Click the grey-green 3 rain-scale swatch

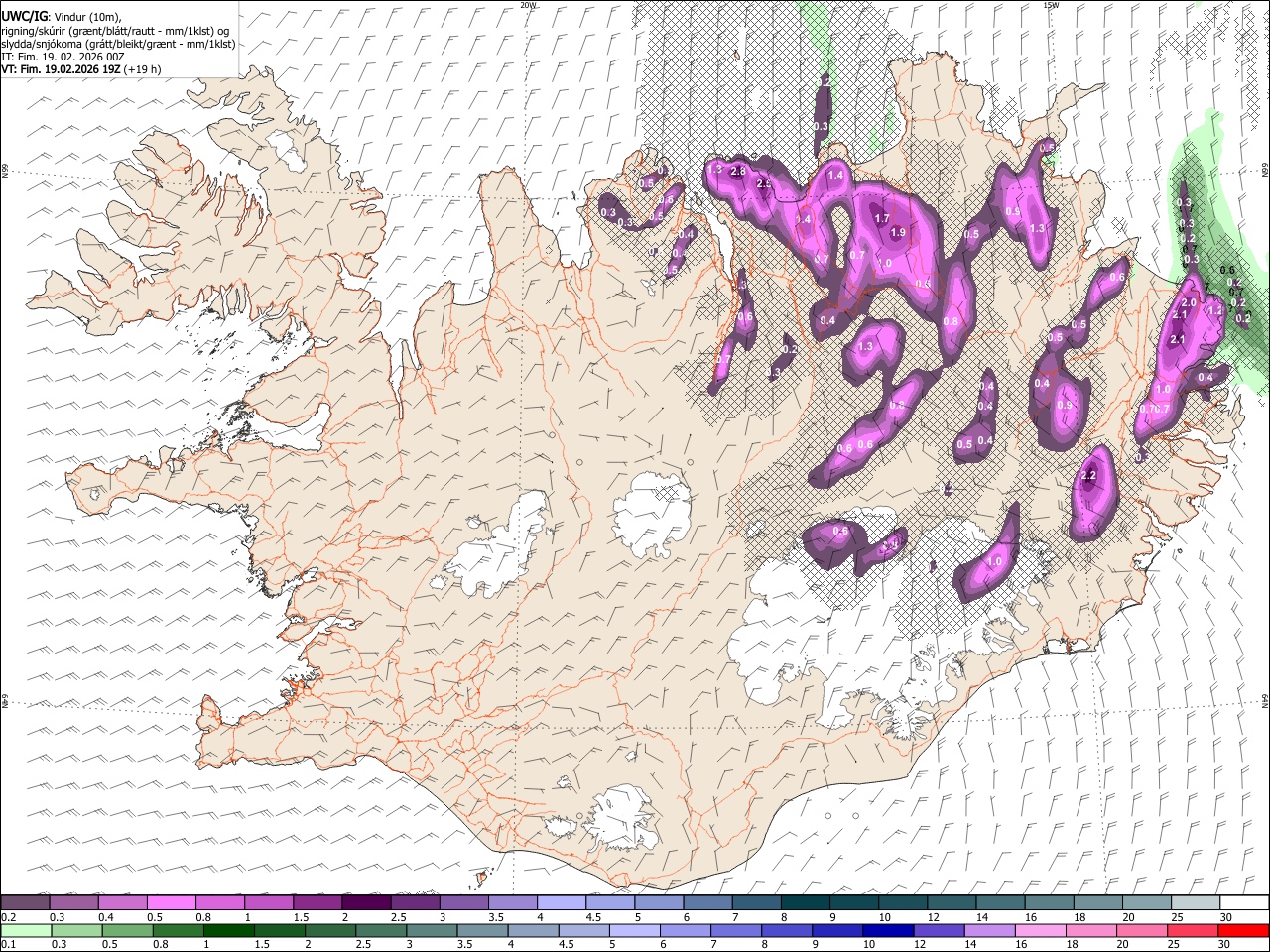pyautogui.click(x=432, y=930)
